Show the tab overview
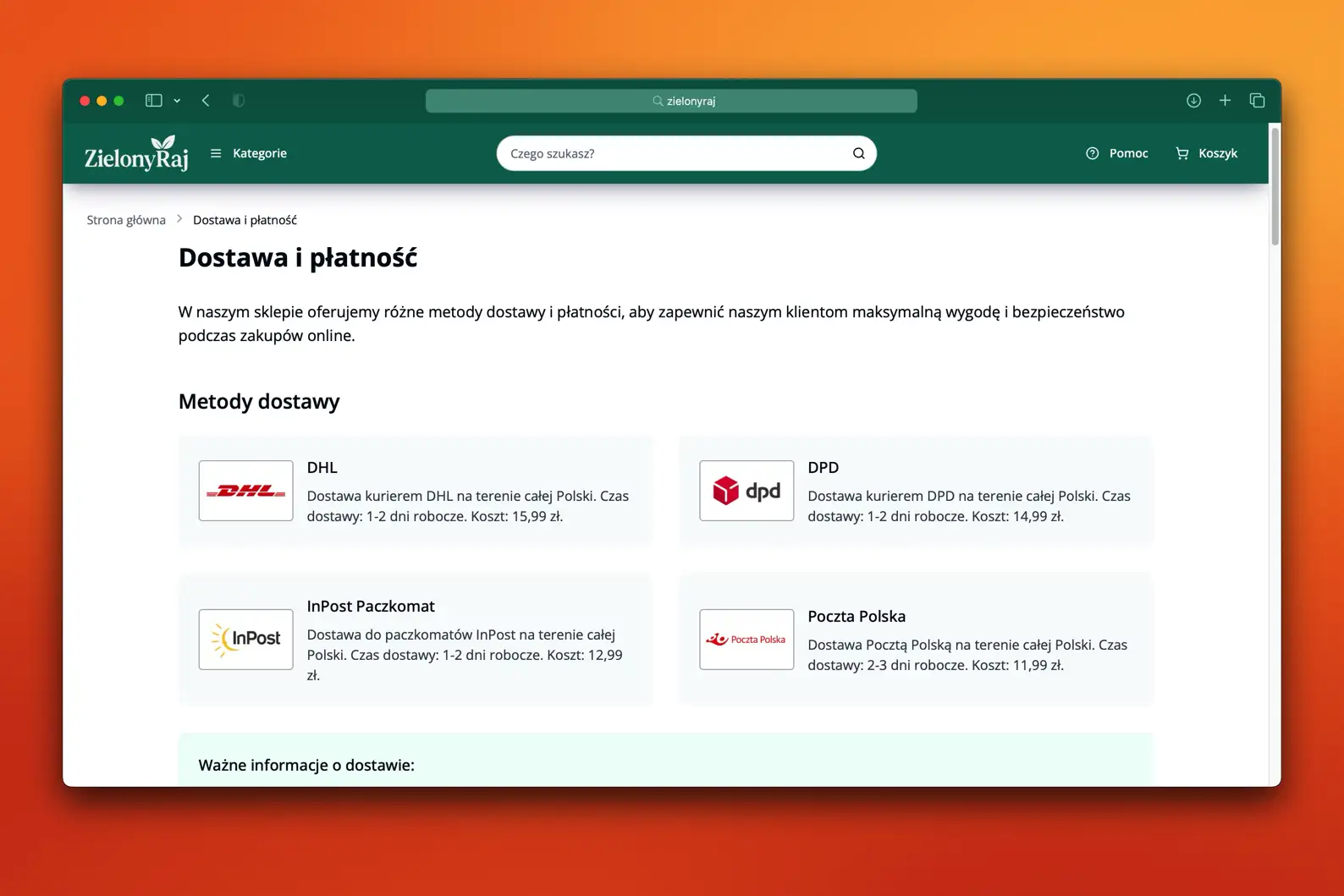Screen dimensions: 1344x896 click(x=1257, y=101)
